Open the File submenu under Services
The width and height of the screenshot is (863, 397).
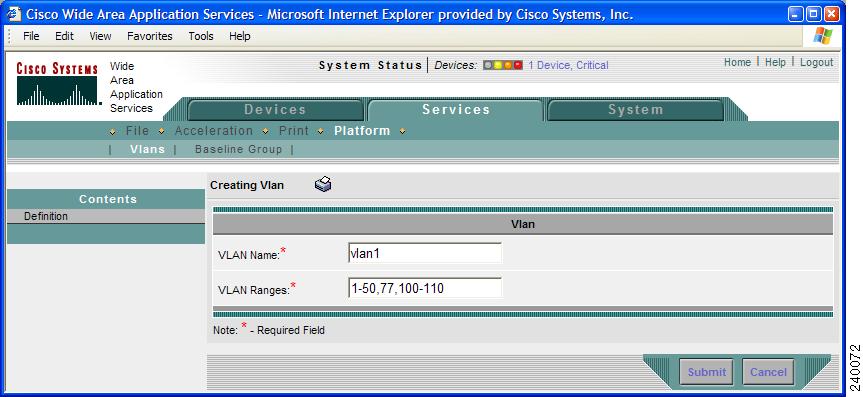(137, 131)
